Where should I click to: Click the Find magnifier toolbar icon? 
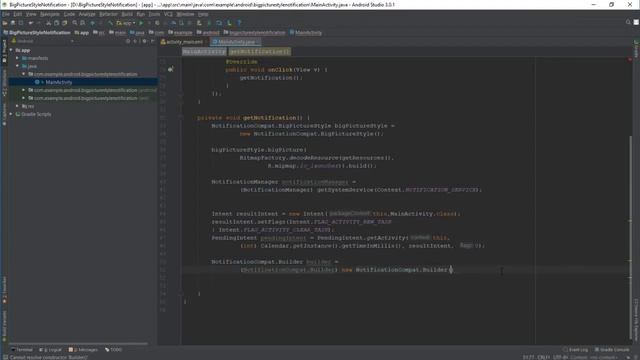point(74,23)
